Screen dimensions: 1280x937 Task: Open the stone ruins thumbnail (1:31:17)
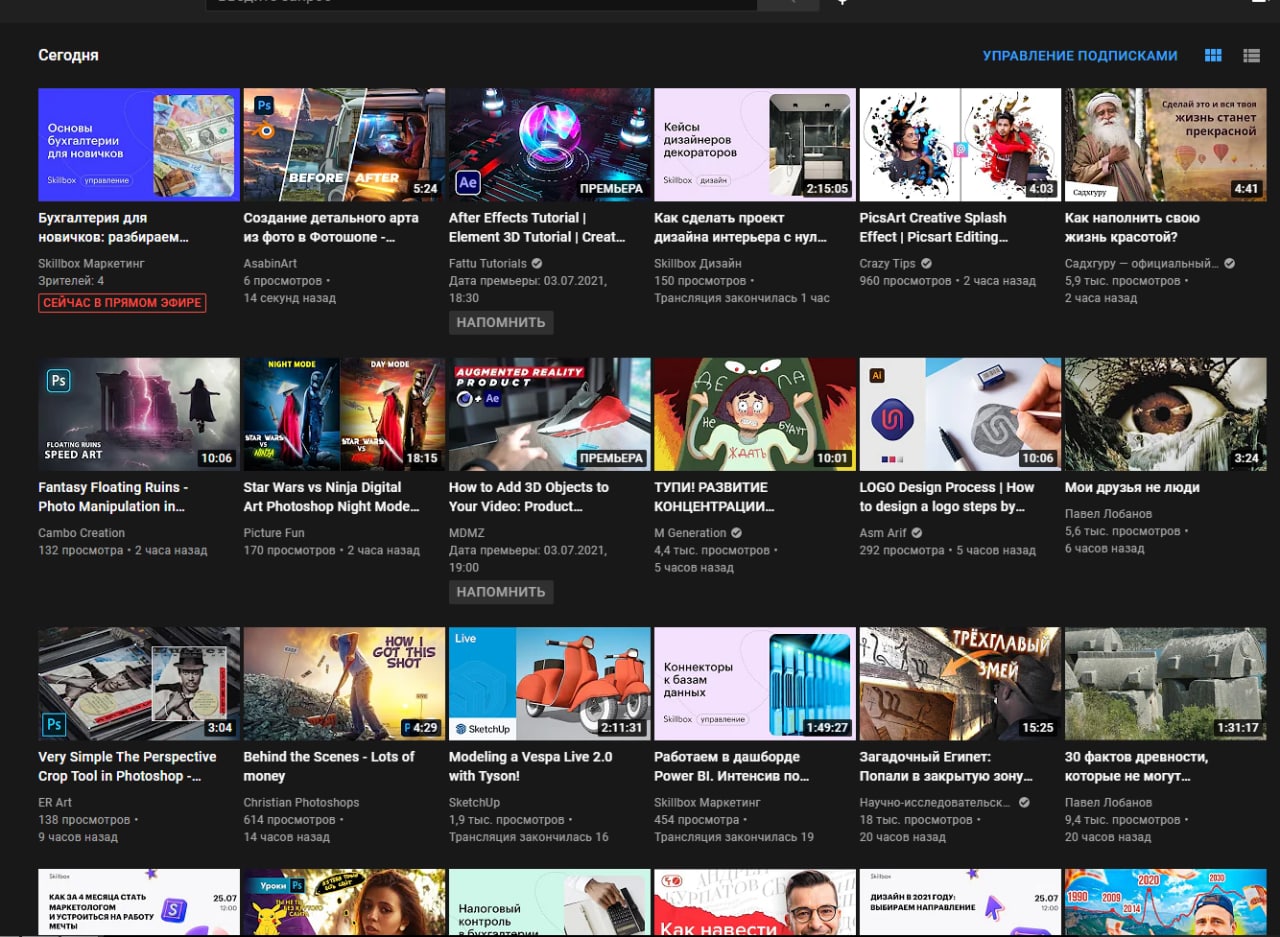point(1166,684)
